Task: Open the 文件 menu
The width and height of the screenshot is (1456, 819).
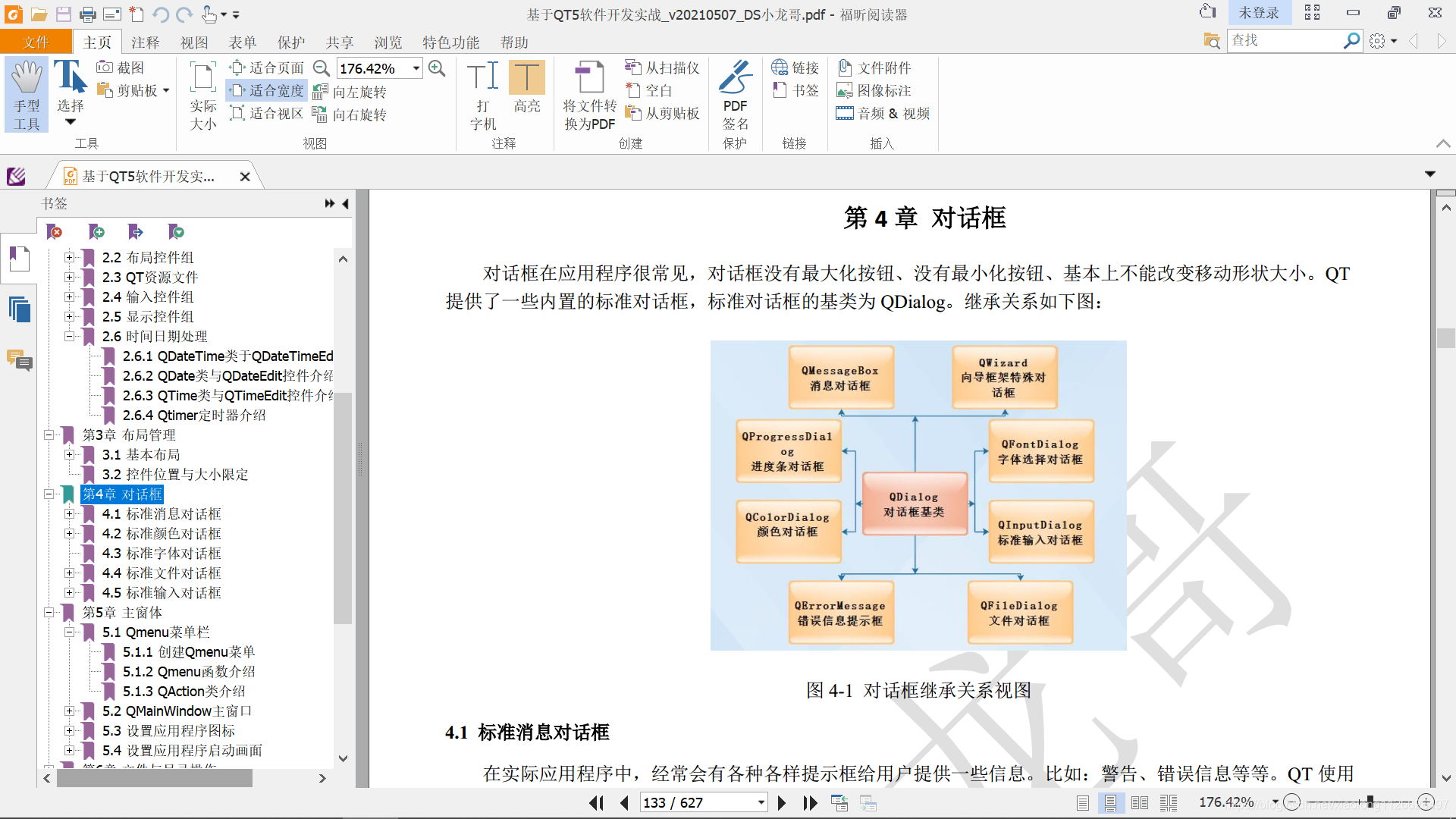Action: pyautogui.click(x=36, y=42)
